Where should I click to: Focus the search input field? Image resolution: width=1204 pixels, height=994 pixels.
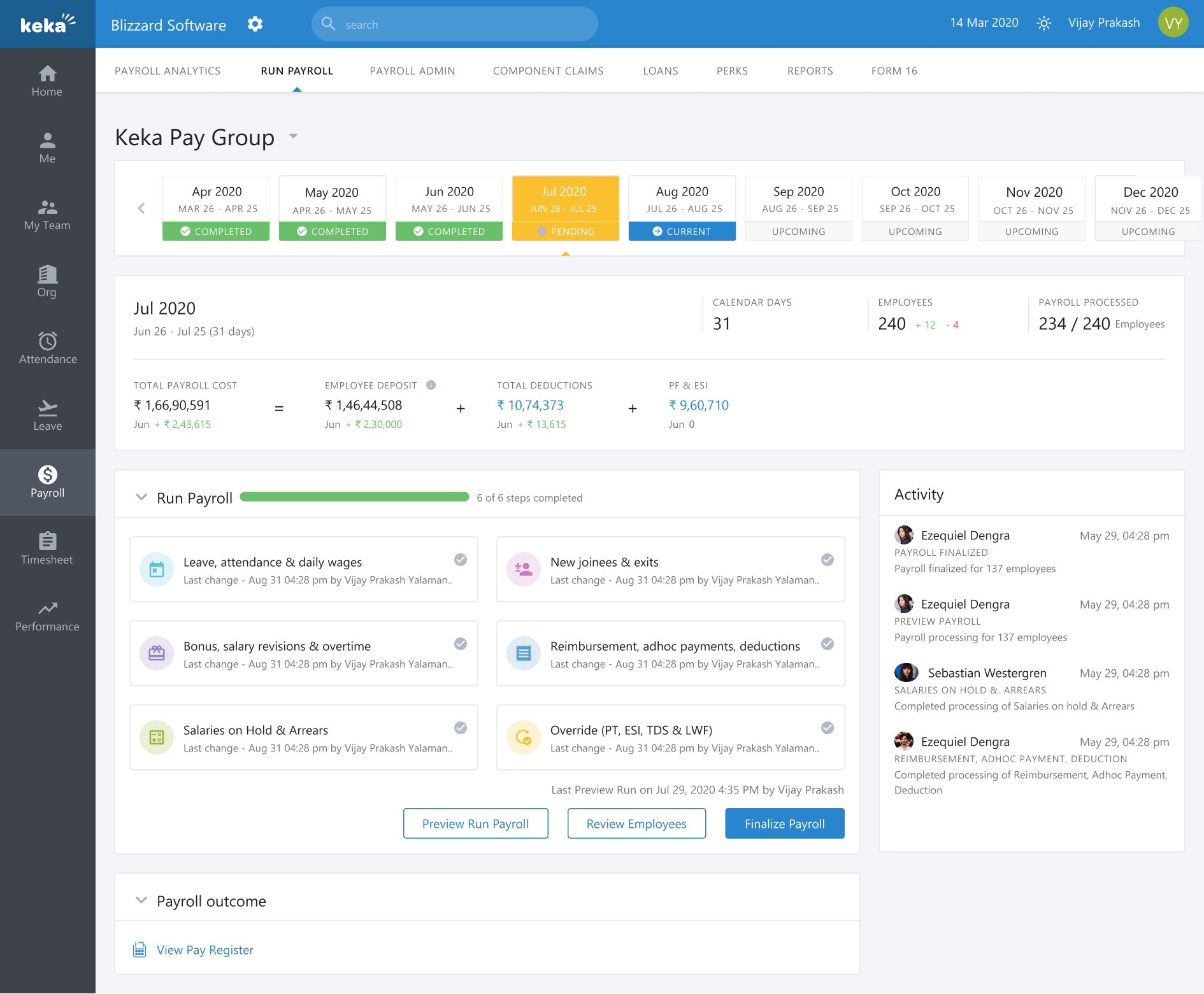pyautogui.click(x=455, y=24)
